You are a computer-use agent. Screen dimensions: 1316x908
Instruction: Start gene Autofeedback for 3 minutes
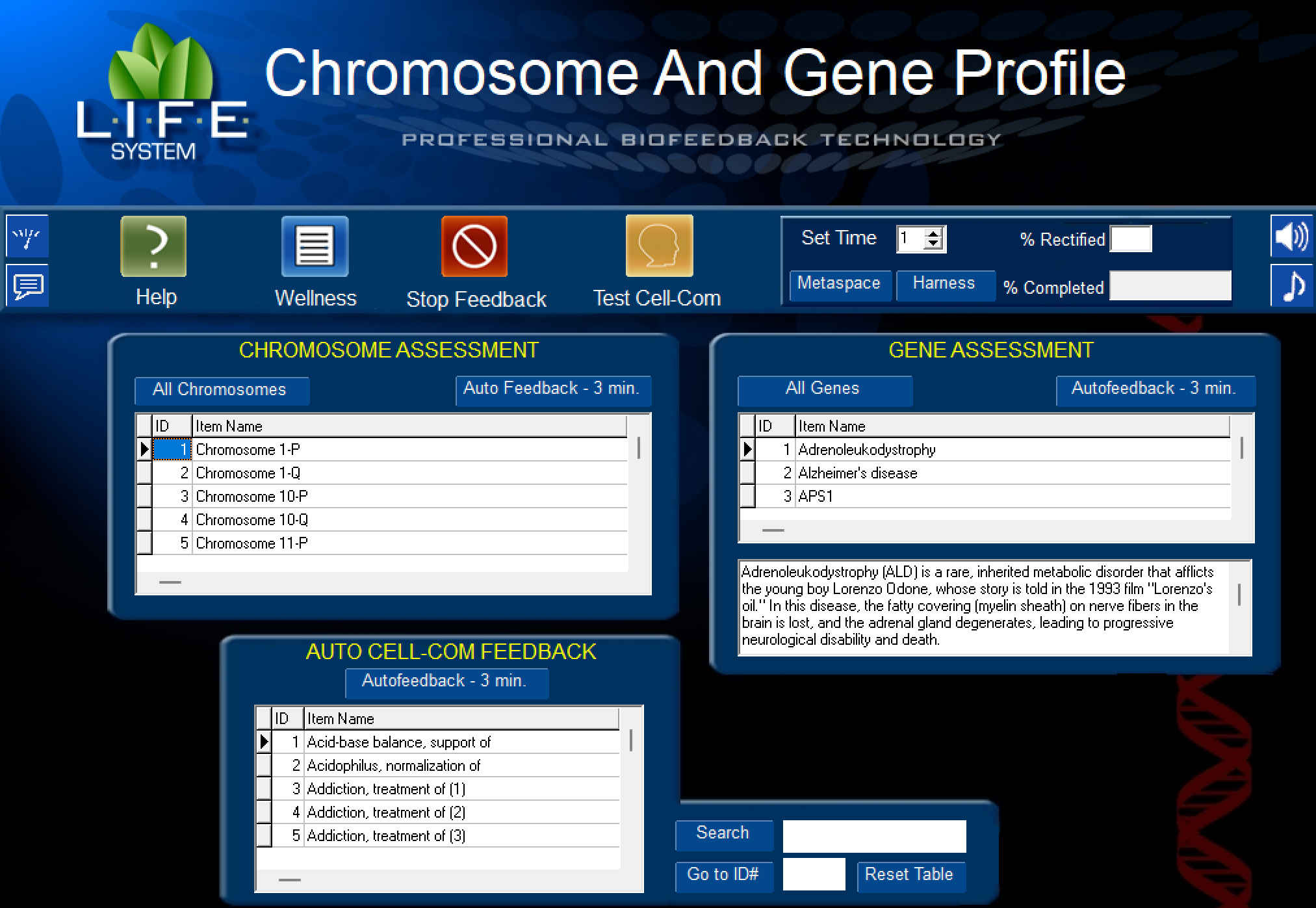point(1155,389)
